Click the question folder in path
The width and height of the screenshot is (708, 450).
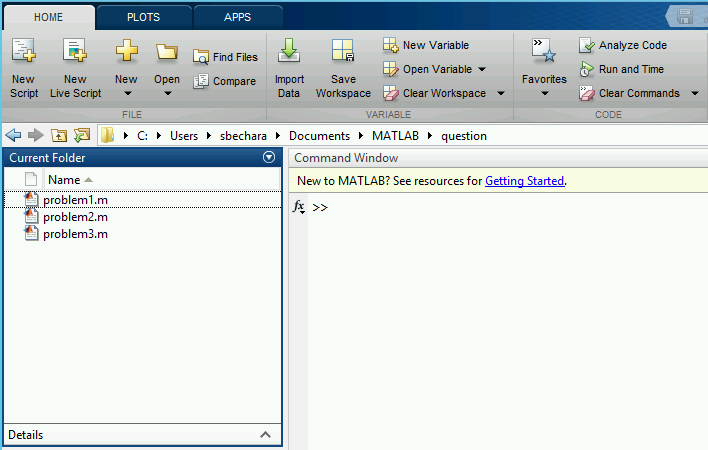(464, 136)
